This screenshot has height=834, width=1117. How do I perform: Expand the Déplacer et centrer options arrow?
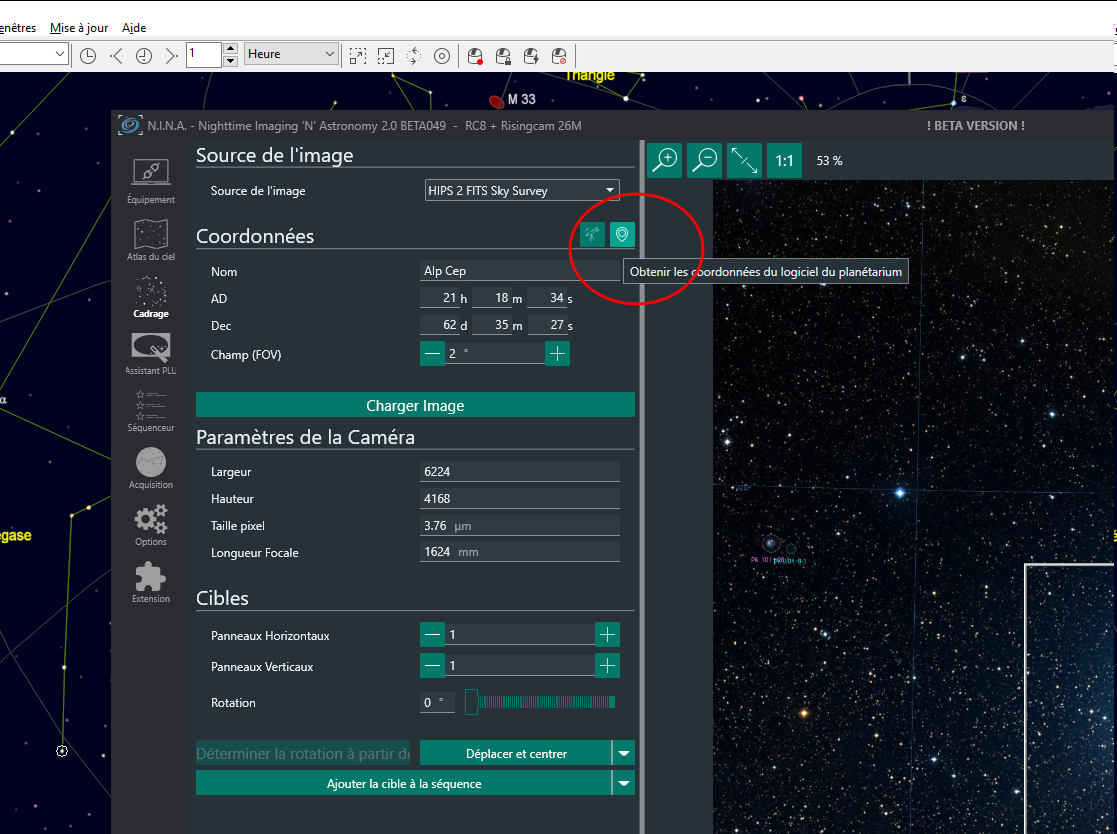click(x=623, y=753)
